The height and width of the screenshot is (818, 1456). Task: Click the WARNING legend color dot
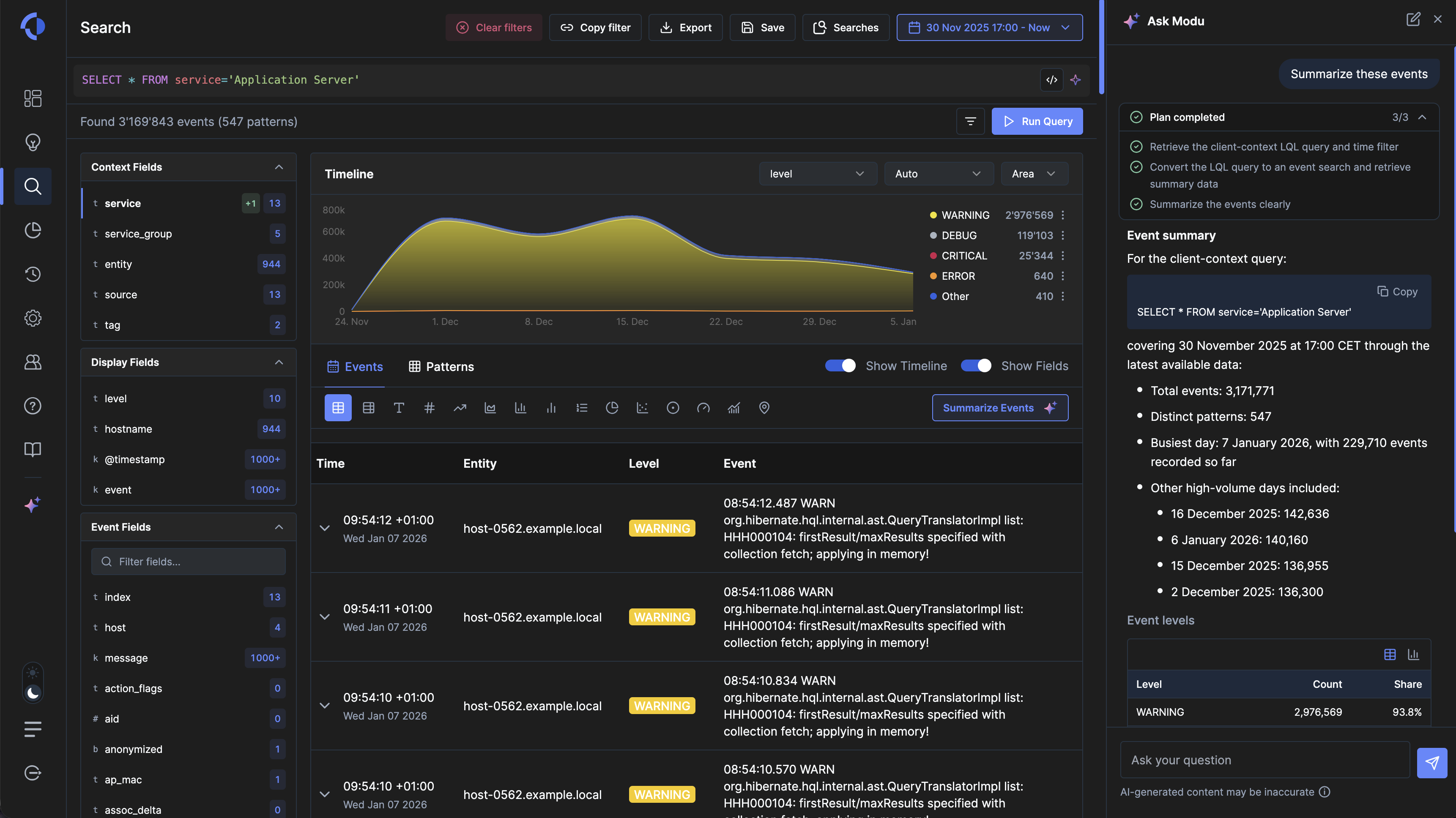point(933,215)
